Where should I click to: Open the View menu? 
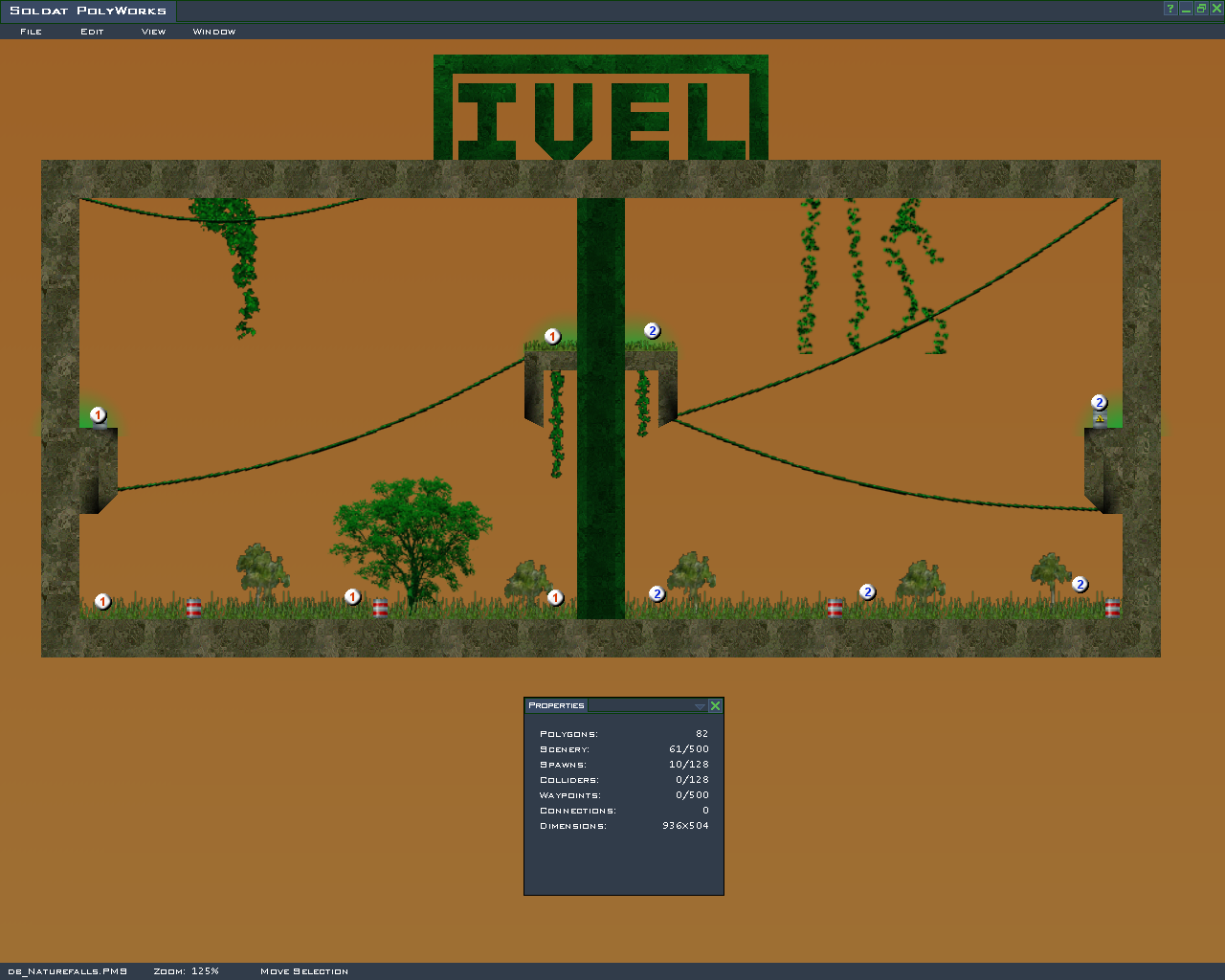tap(153, 32)
